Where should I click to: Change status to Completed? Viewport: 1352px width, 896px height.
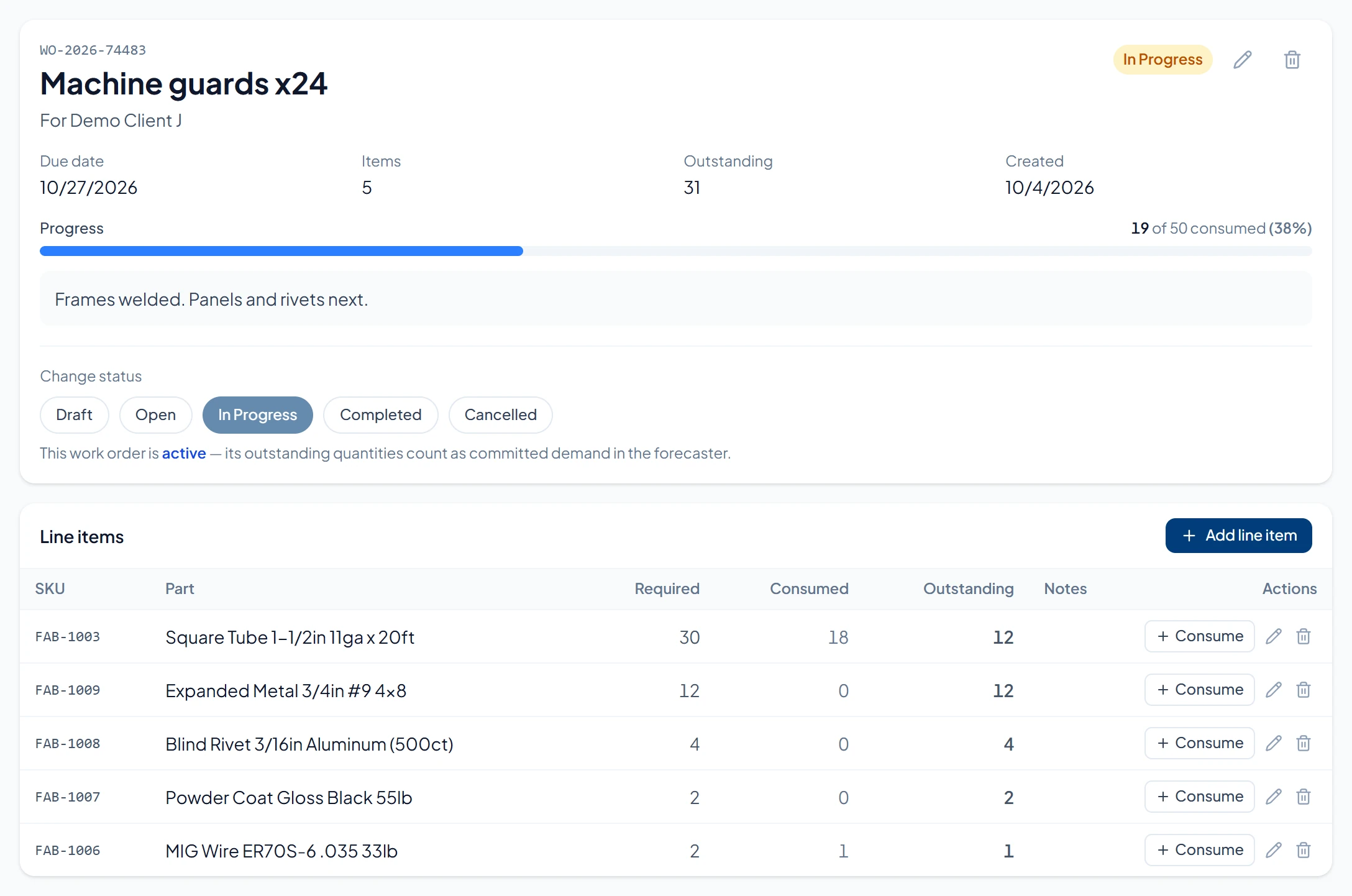tap(380, 414)
